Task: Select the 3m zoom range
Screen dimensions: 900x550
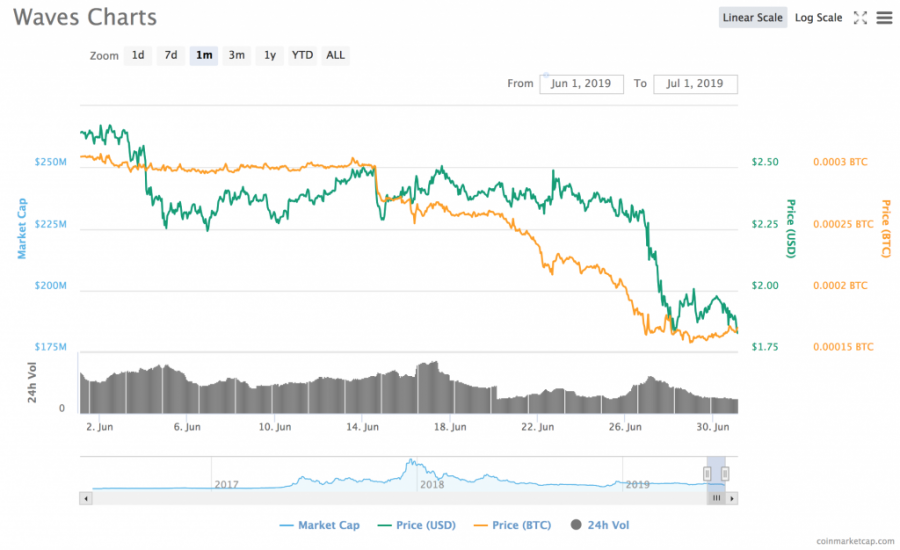Action: coord(236,55)
